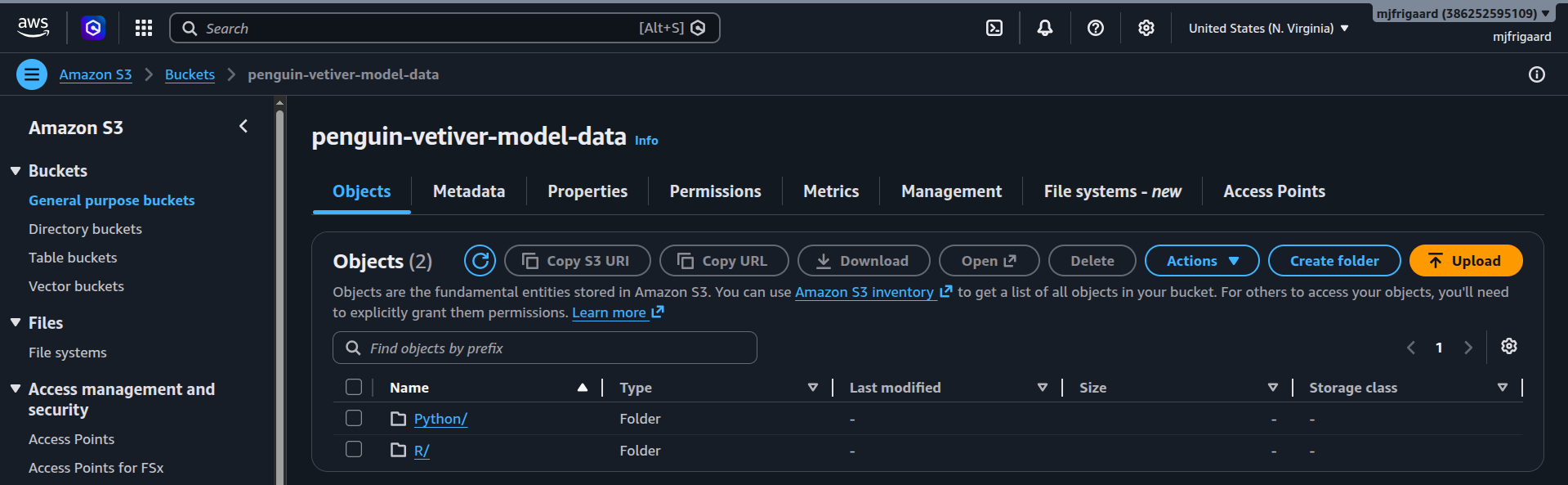Open Directory buckets in sidebar

pos(85,229)
